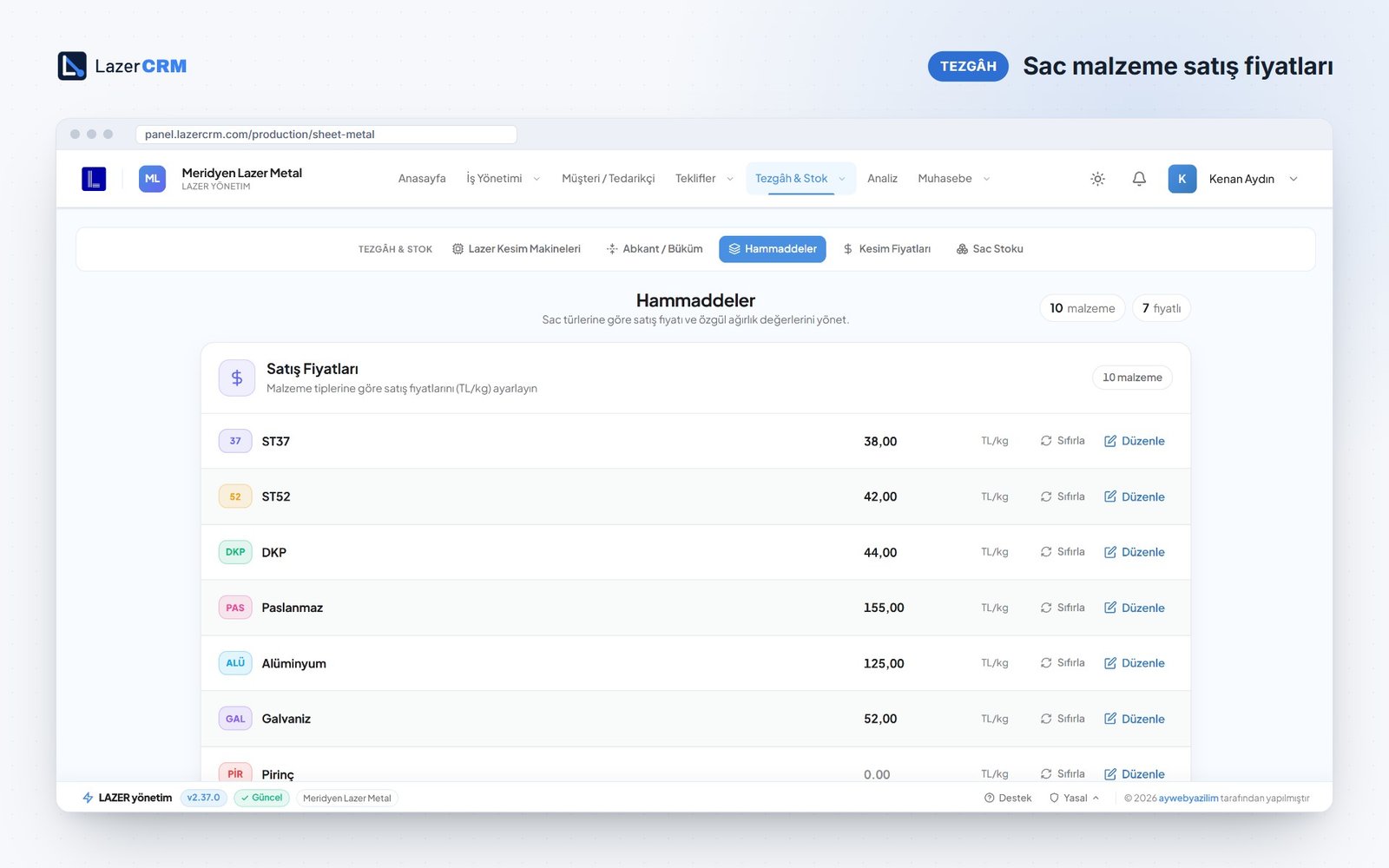This screenshot has width=1389, height=868.
Task: Expand Tezgâh & Stok menu
Action: coord(800,179)
